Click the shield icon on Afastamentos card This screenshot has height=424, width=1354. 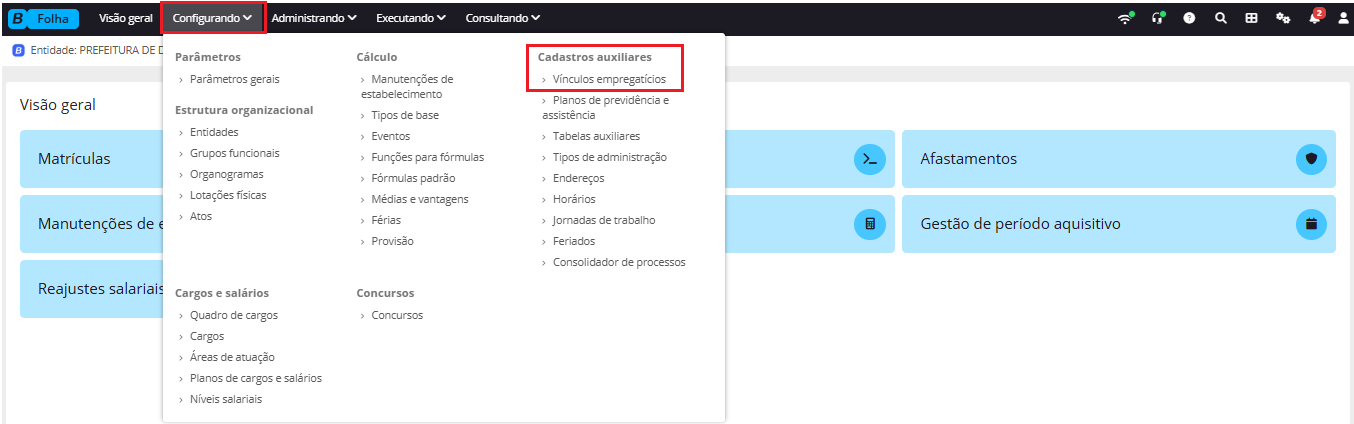click(1311, 159)
